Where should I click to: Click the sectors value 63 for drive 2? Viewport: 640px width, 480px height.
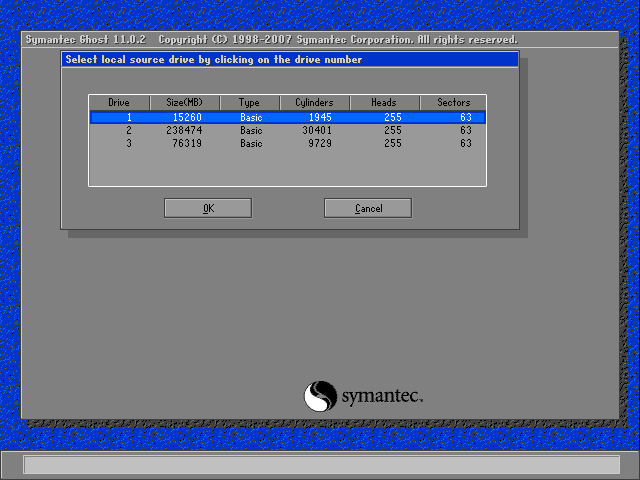[x=466, y=131]
